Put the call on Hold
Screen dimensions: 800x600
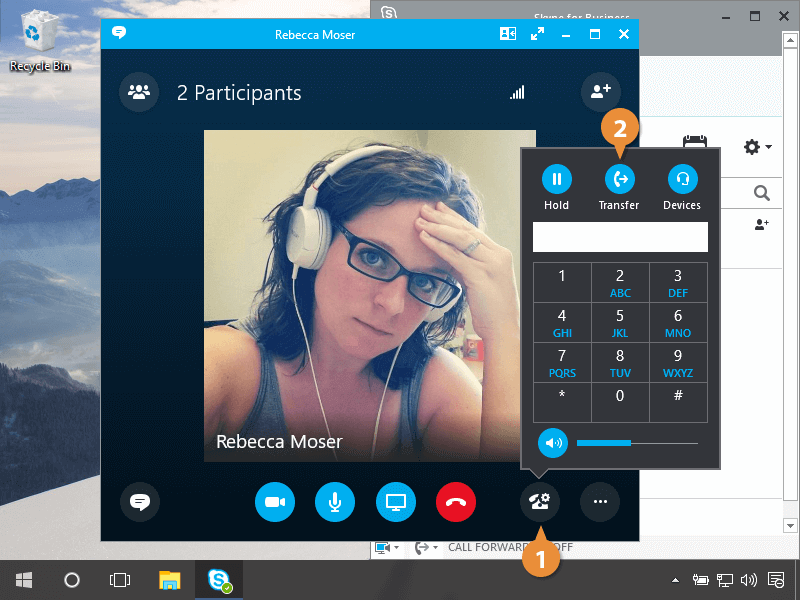point(557,179)
